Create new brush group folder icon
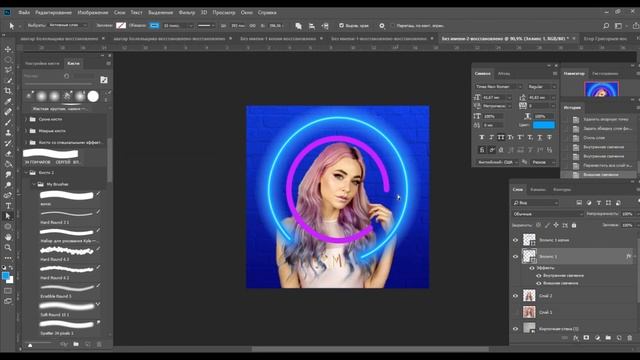 76,344
